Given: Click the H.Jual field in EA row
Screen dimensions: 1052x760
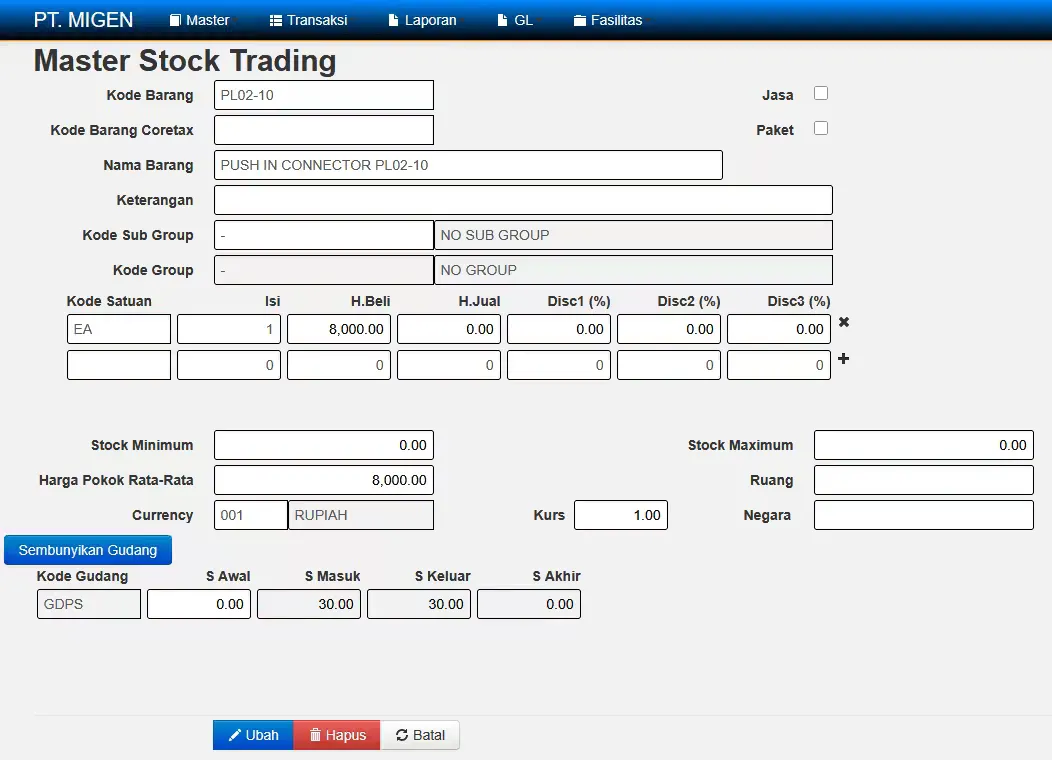Looking at the screenshot, I should click(x=449, y=329).
